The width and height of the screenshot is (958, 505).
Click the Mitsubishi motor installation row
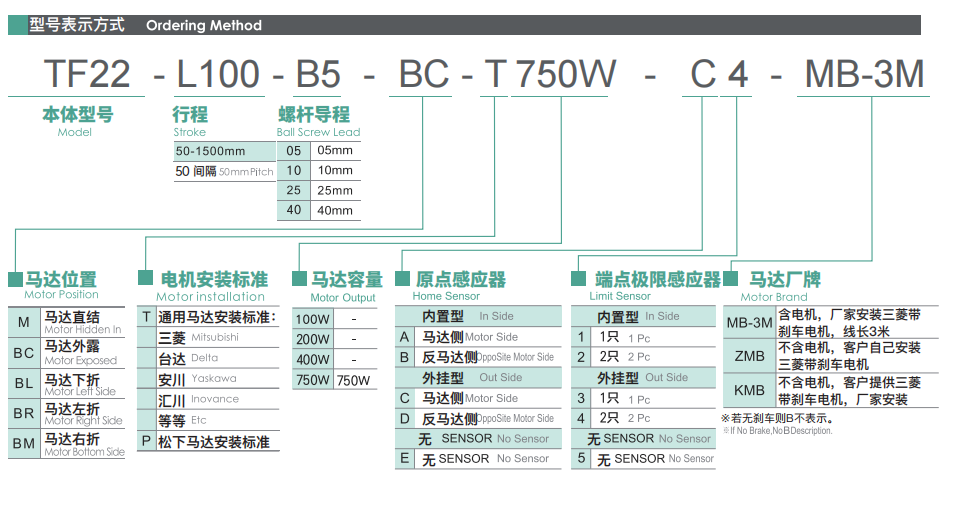click(x=212, y=338)
